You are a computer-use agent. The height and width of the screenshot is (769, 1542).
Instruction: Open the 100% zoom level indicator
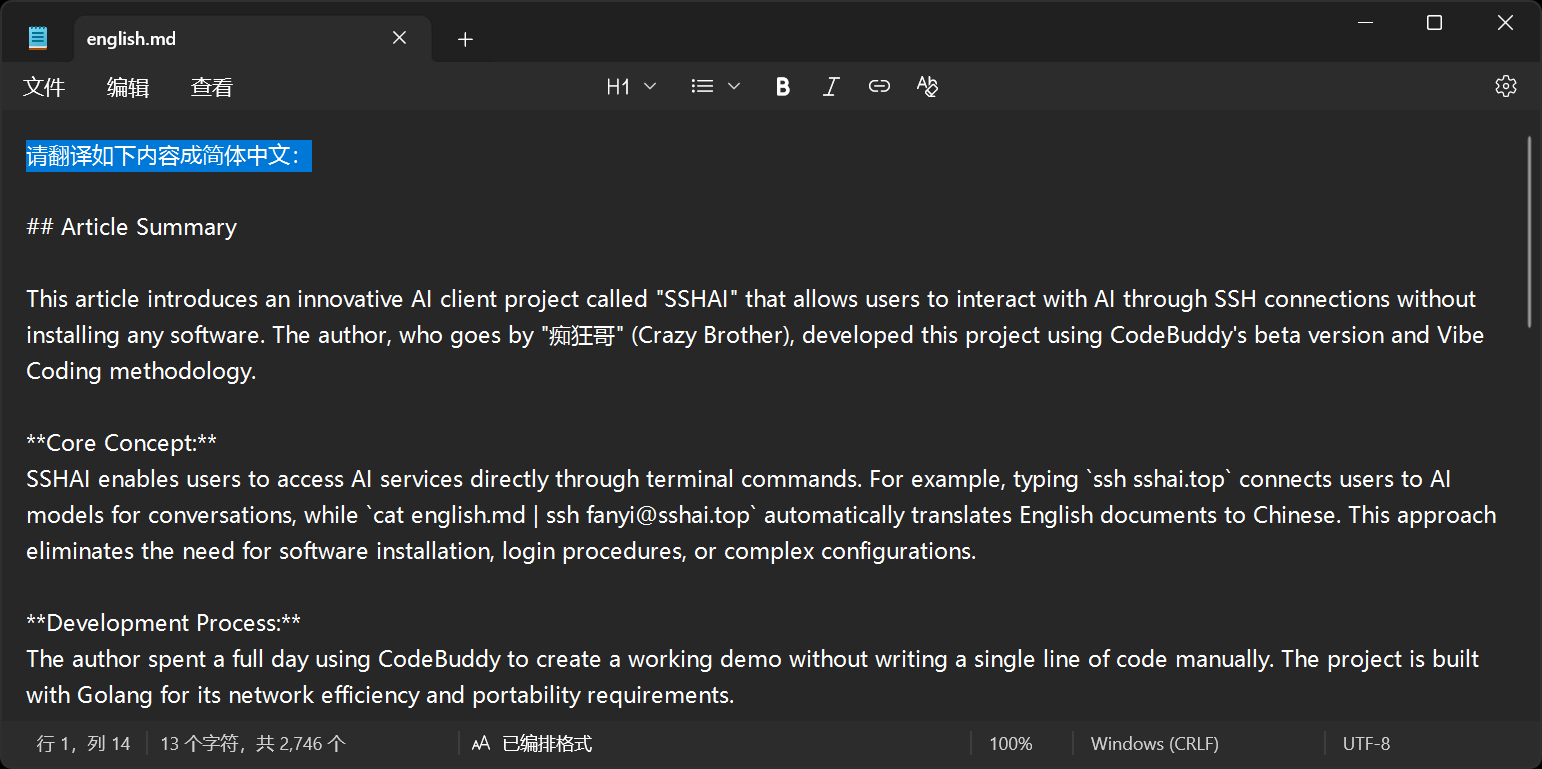(x=1011, y=744)
